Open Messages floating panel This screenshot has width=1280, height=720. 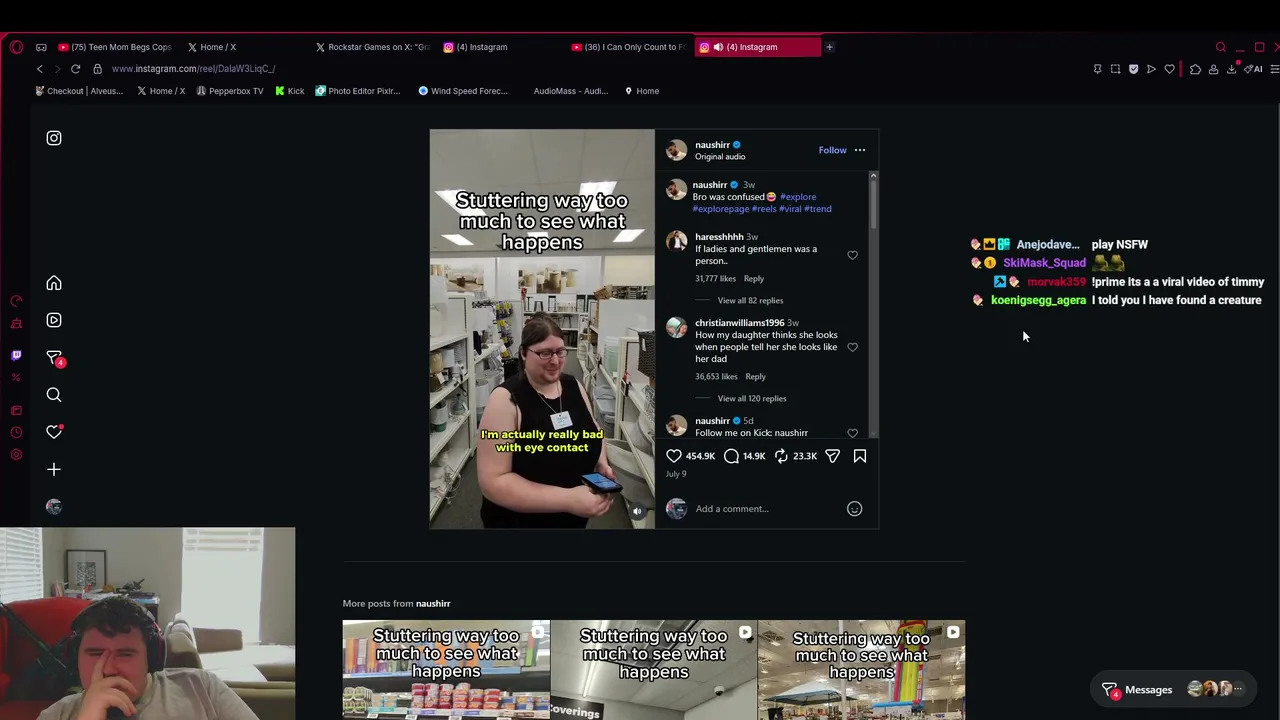click(x=1171, y=690)
